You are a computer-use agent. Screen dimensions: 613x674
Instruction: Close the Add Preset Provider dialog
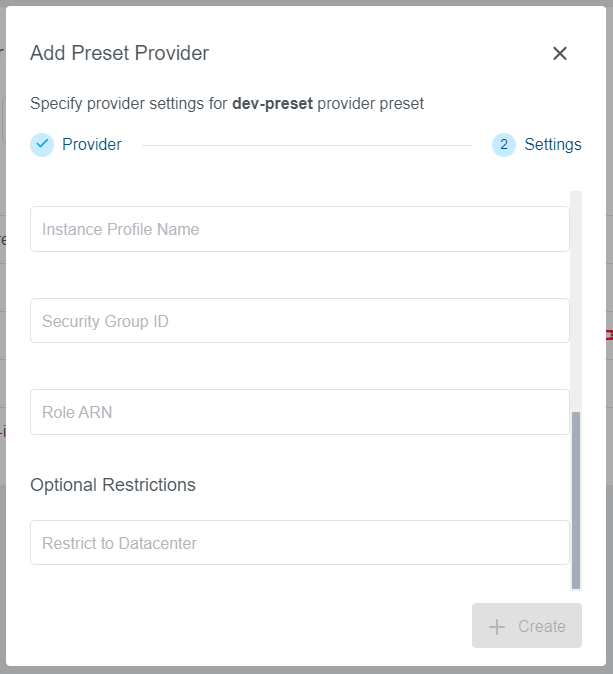[x=560, y=54]
